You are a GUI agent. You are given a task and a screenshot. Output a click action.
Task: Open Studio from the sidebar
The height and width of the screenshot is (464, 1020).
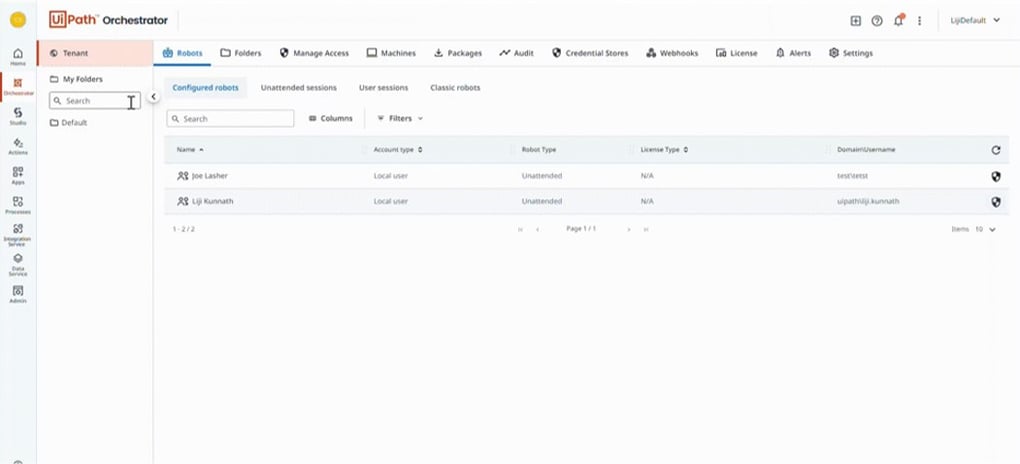click(18, 116)
